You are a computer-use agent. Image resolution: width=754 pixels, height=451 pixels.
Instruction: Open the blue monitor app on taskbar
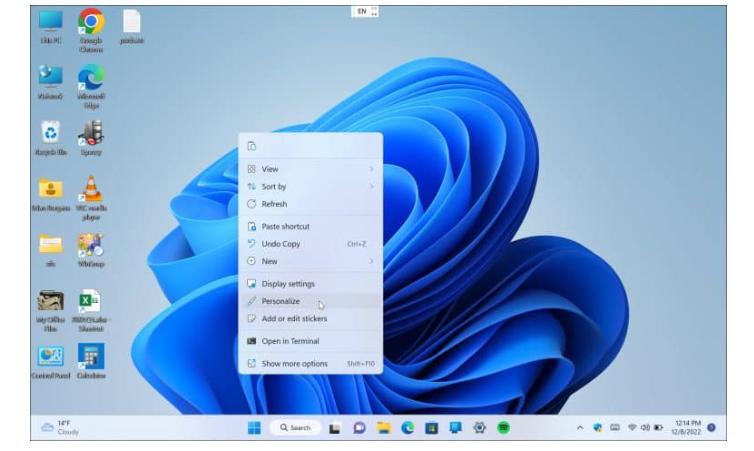(x=455, y=427)
